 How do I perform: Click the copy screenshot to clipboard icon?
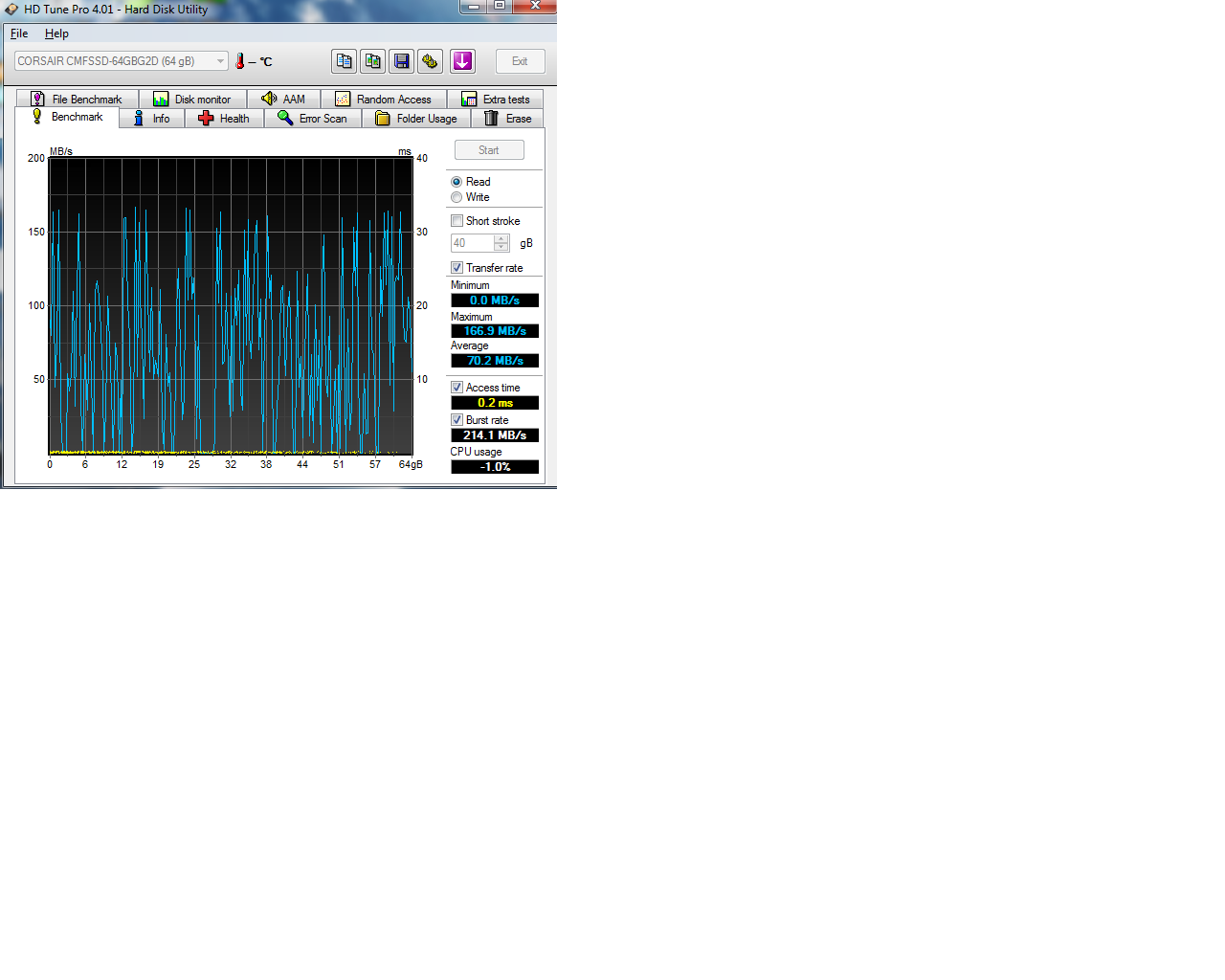point(373,61)
